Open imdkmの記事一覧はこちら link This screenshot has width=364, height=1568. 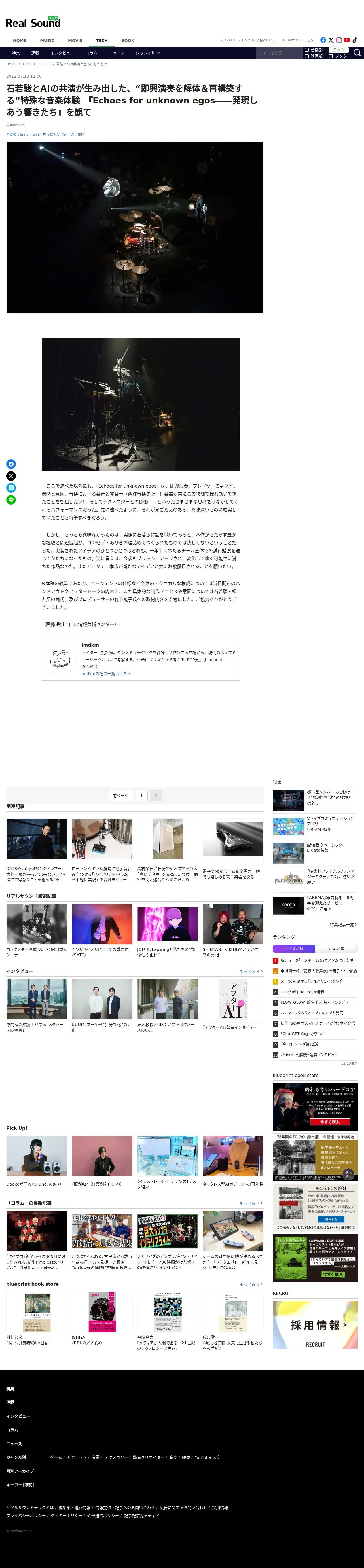(107, 674)
